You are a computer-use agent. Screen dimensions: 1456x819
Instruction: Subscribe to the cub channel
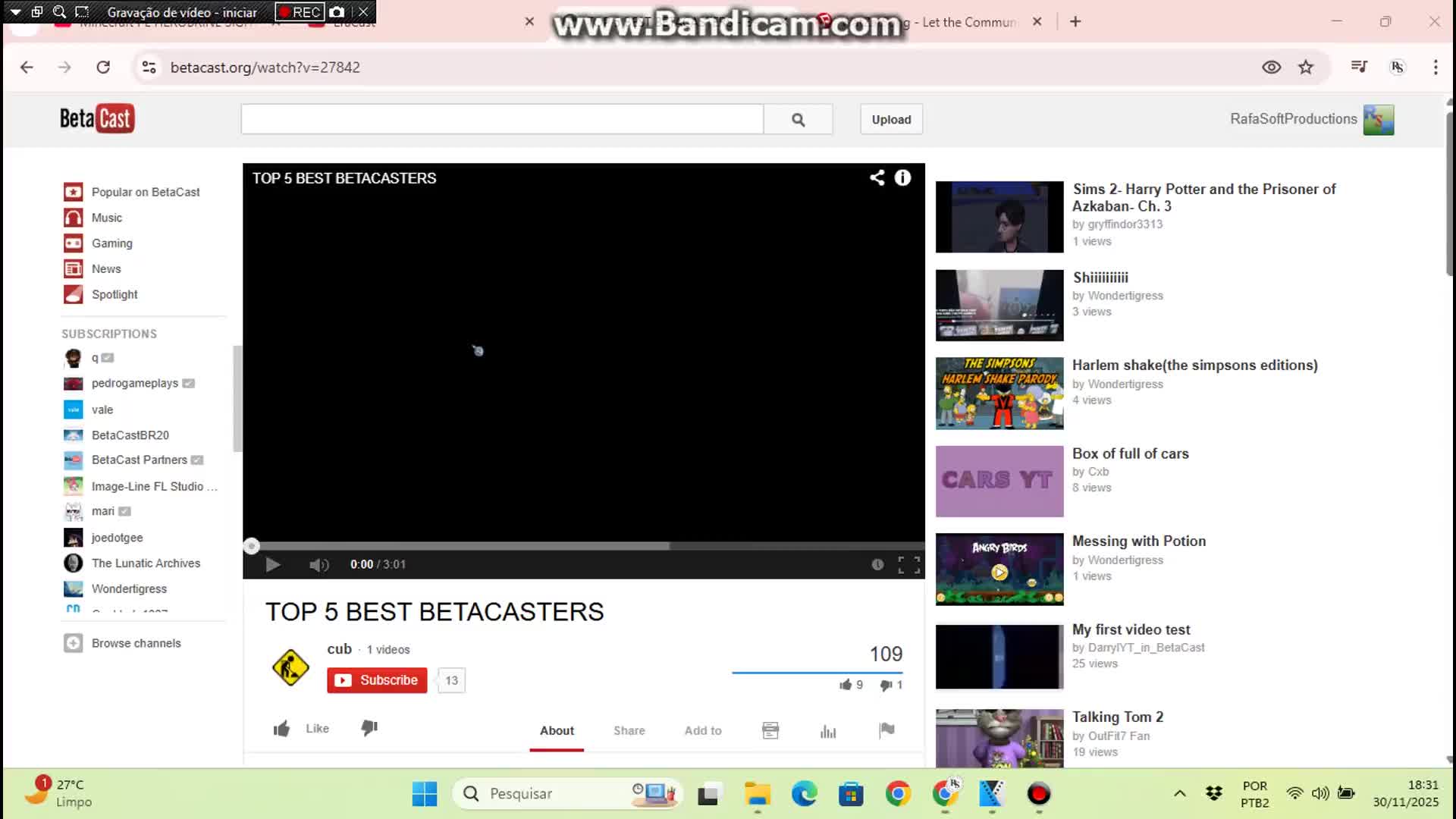point(377,680)
